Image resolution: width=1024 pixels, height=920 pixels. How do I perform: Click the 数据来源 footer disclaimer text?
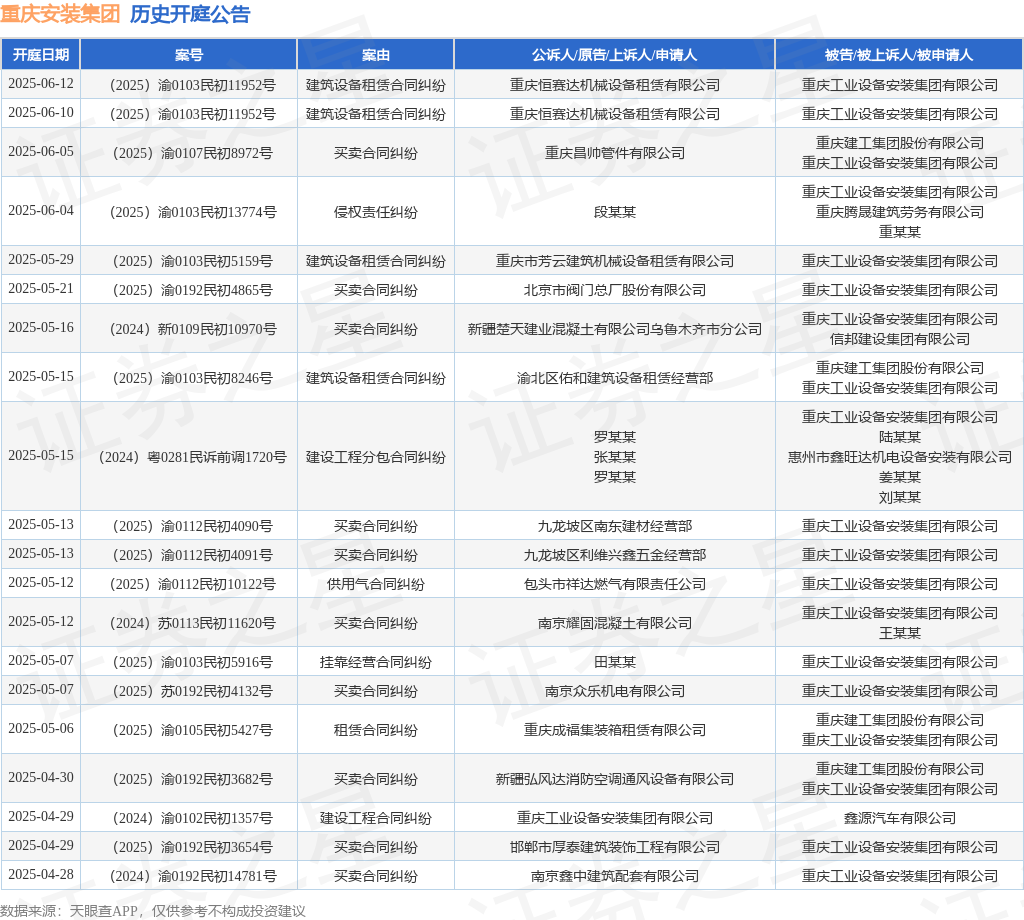click(x=153, y=910)
